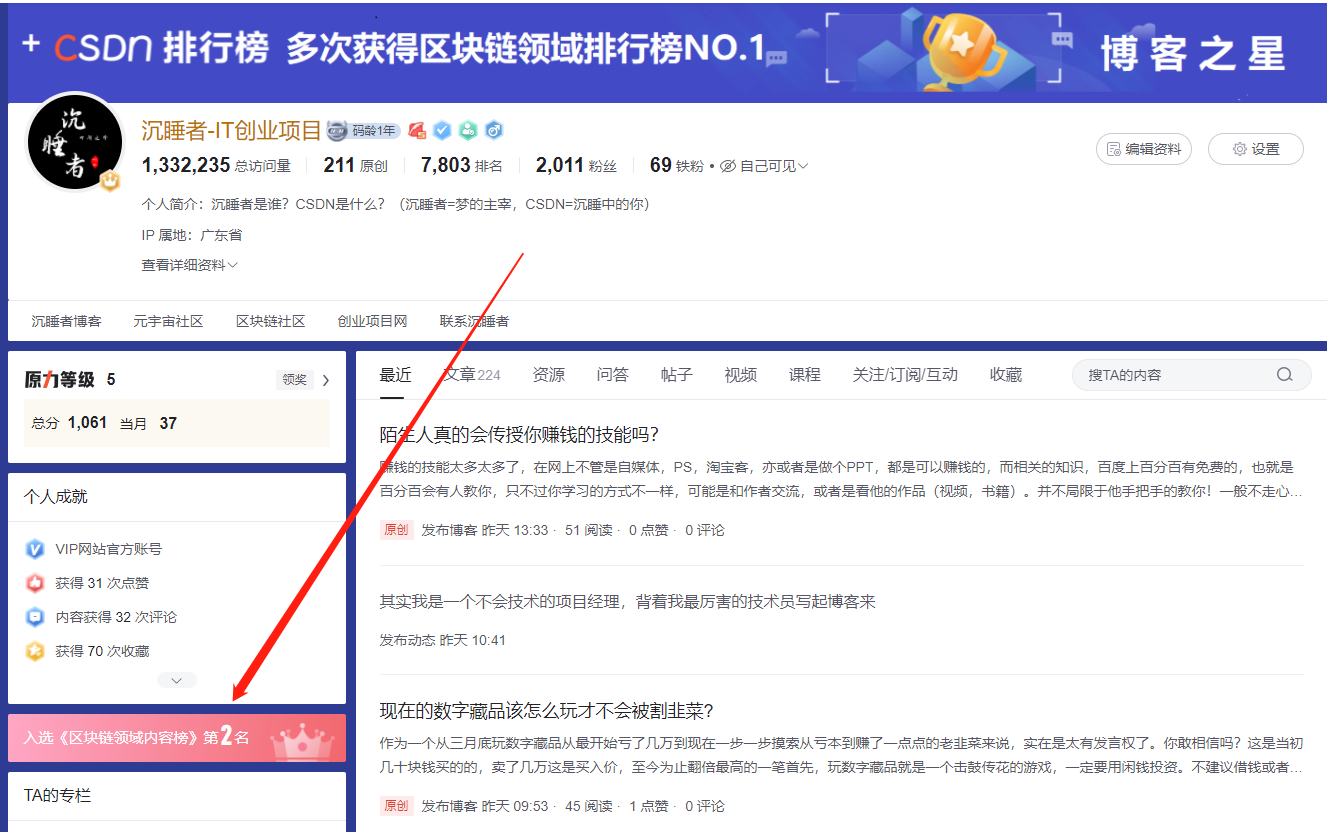1327x832 pixels.
Task: Open the 自己可见 dropdown arrow
Action: [x=803, y=166]
